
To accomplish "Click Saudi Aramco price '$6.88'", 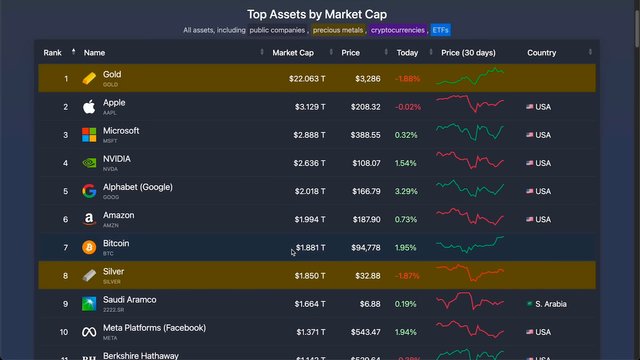I will [370, 304].
